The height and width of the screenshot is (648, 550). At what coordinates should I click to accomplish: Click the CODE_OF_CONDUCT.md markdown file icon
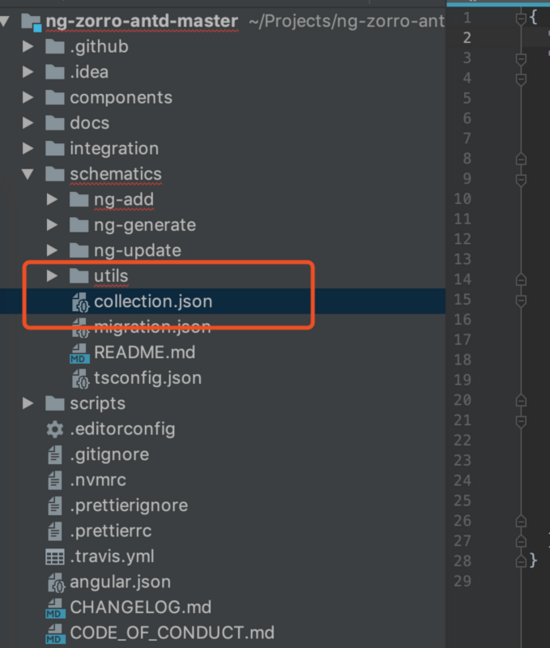point(55,634)
